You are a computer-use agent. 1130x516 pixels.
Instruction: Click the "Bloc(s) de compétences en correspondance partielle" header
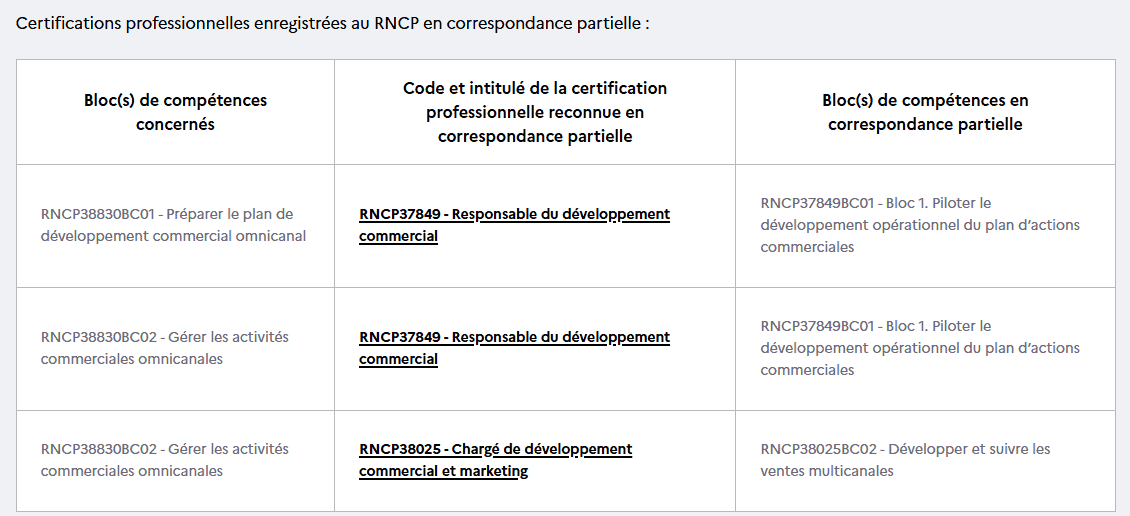[925, 112]
